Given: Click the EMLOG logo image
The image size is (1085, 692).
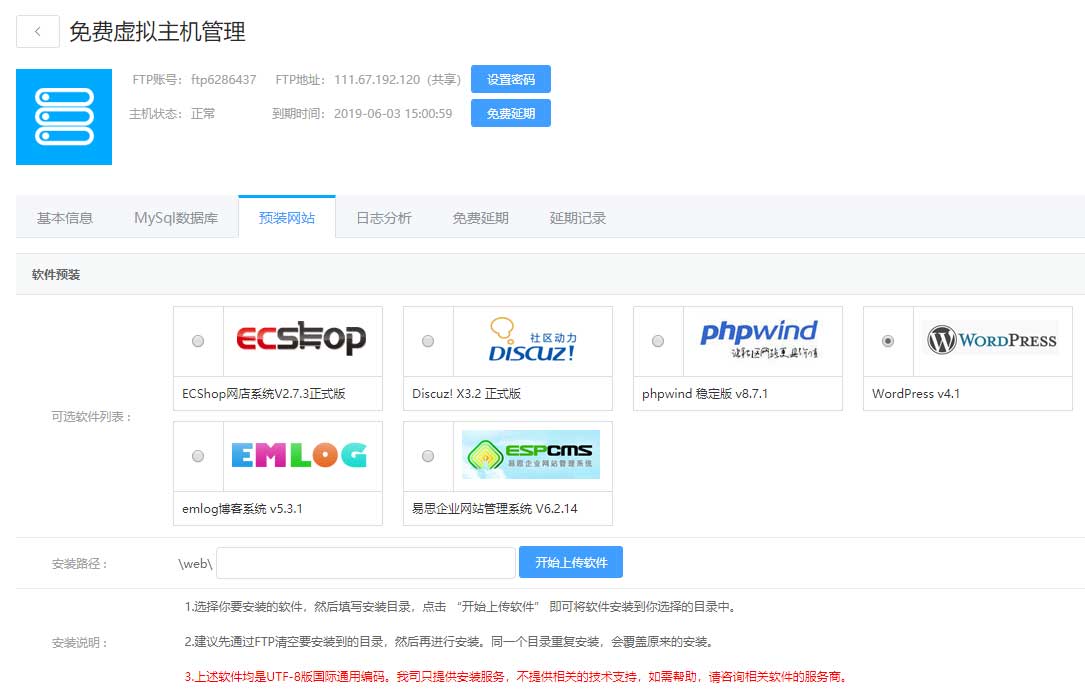Looking at the screenshot, I should [299, 455].
